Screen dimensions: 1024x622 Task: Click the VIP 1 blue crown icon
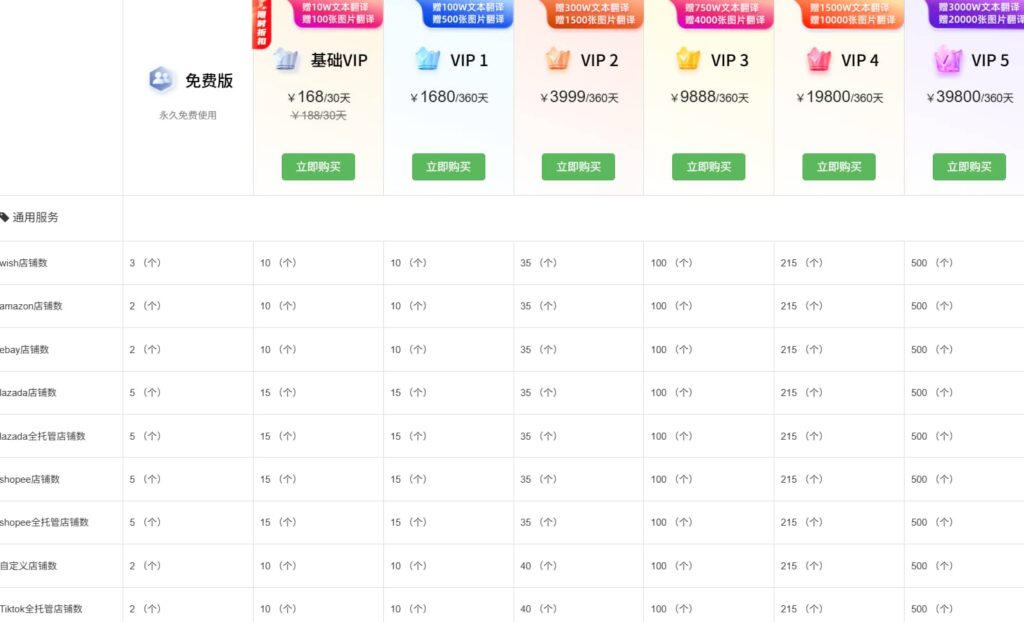428,59
